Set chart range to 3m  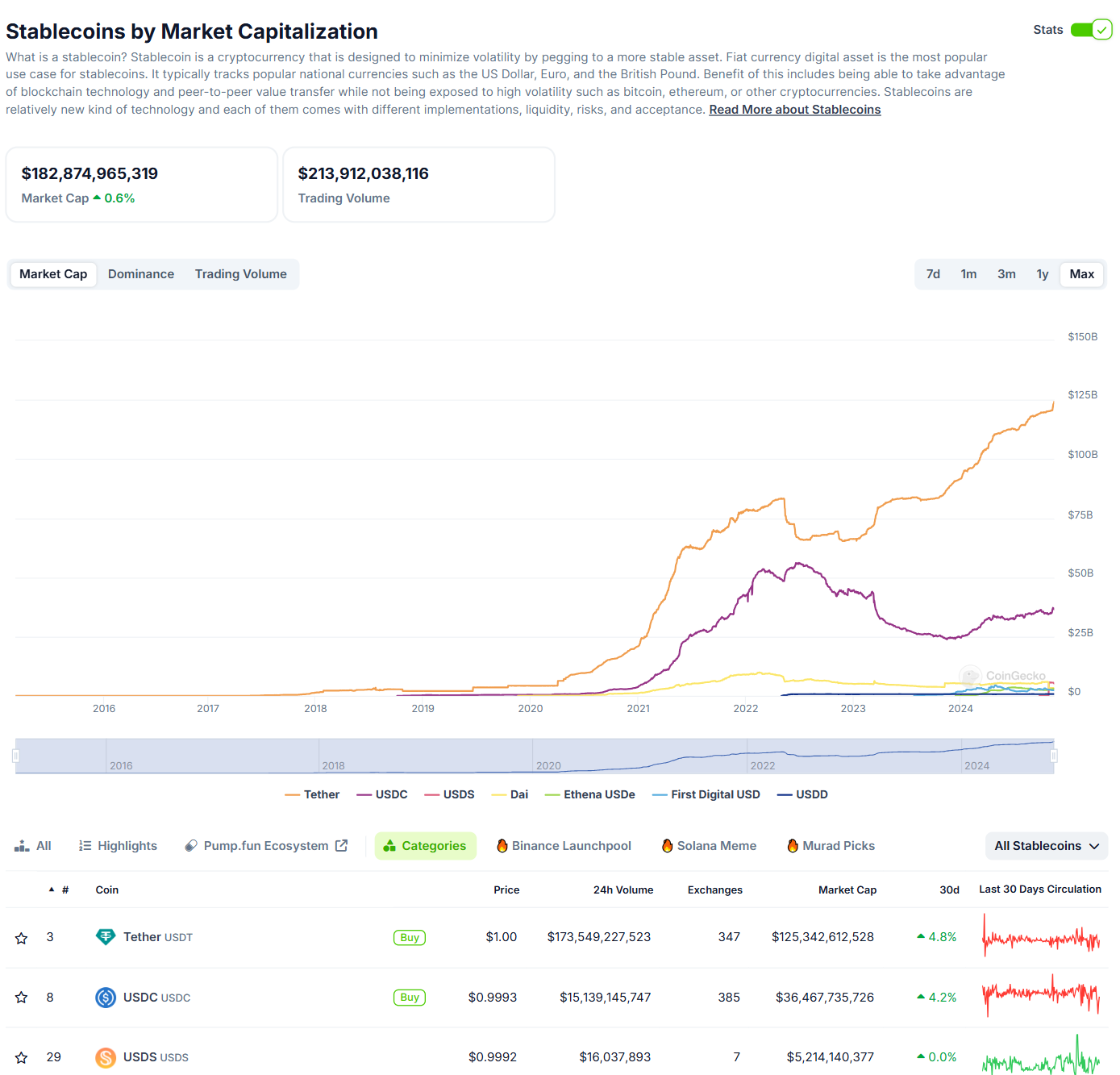point(1006,274)
